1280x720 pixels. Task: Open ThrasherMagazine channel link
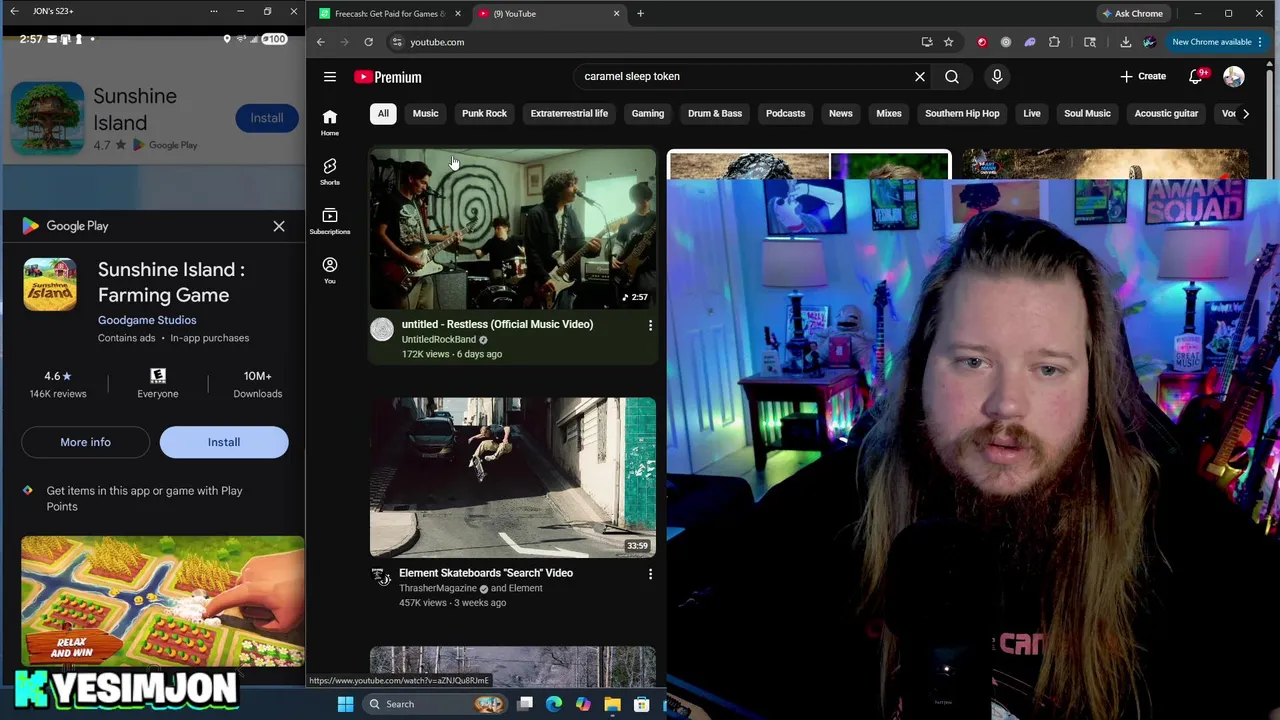coord(438,589)
